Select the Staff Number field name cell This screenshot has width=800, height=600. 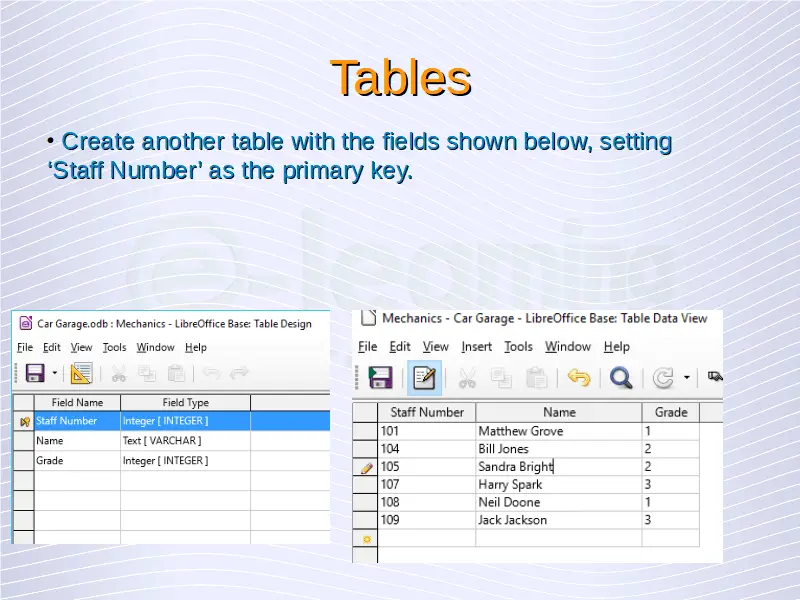[77, 421]
